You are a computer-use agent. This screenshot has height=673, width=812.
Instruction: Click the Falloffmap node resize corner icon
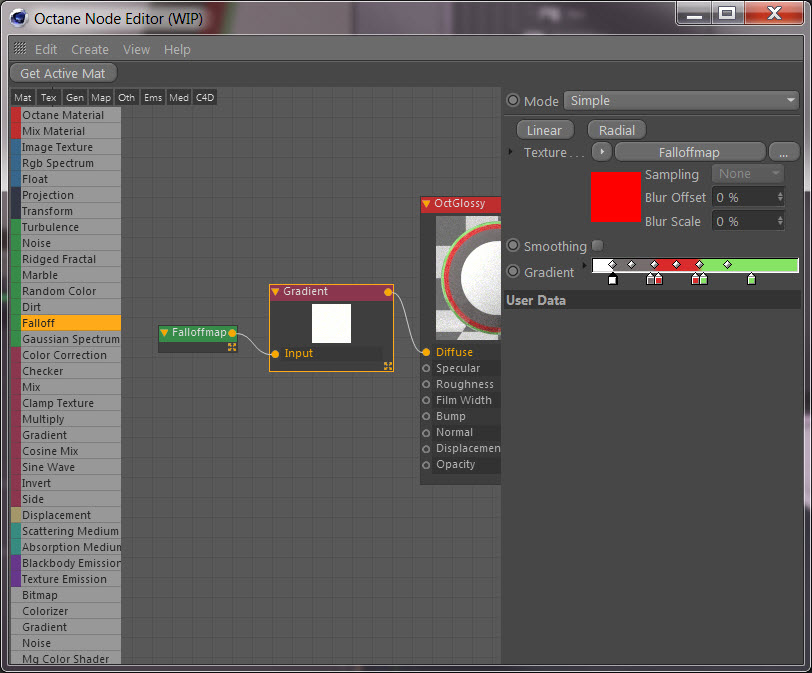coord(231,347)
